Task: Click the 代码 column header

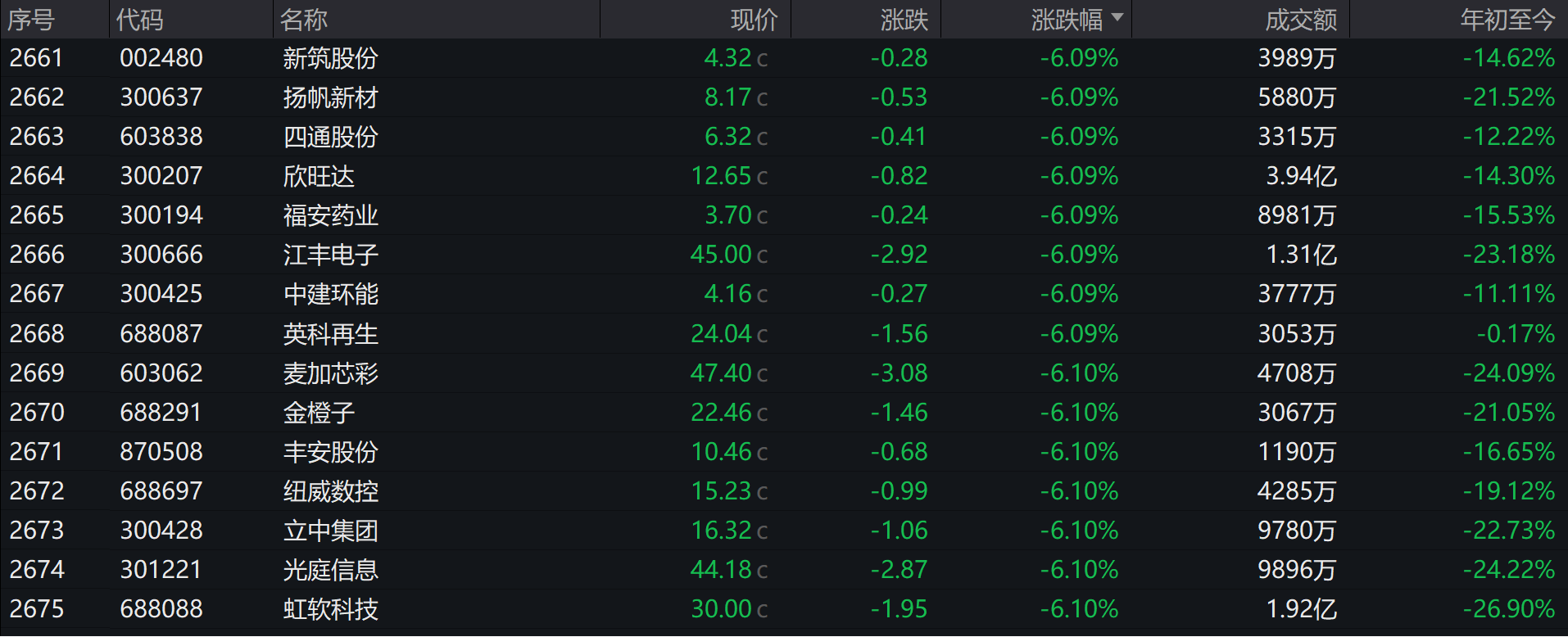Action: [140, 20]
